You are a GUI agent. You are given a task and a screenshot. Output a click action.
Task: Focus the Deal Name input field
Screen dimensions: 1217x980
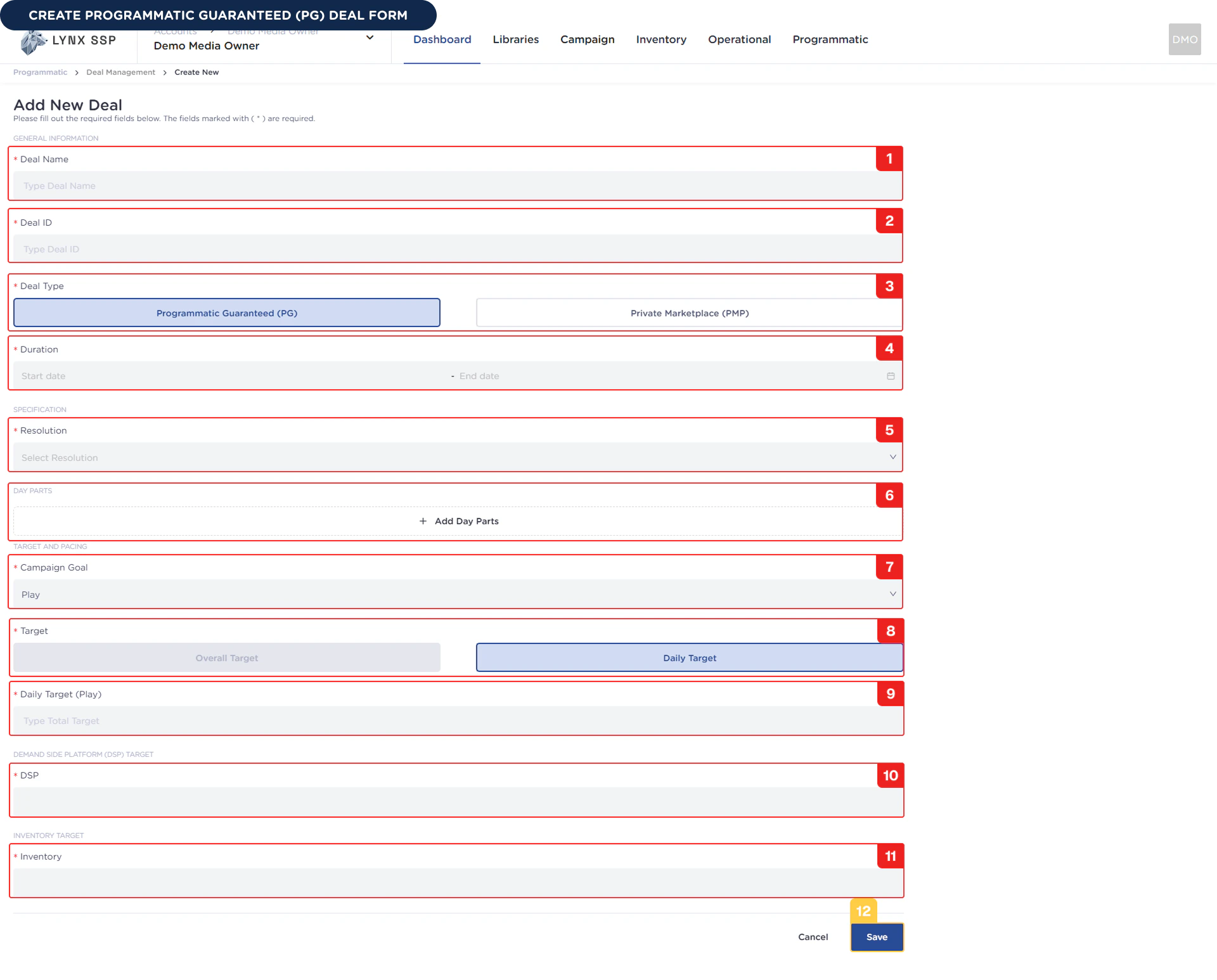pos(458,186)
